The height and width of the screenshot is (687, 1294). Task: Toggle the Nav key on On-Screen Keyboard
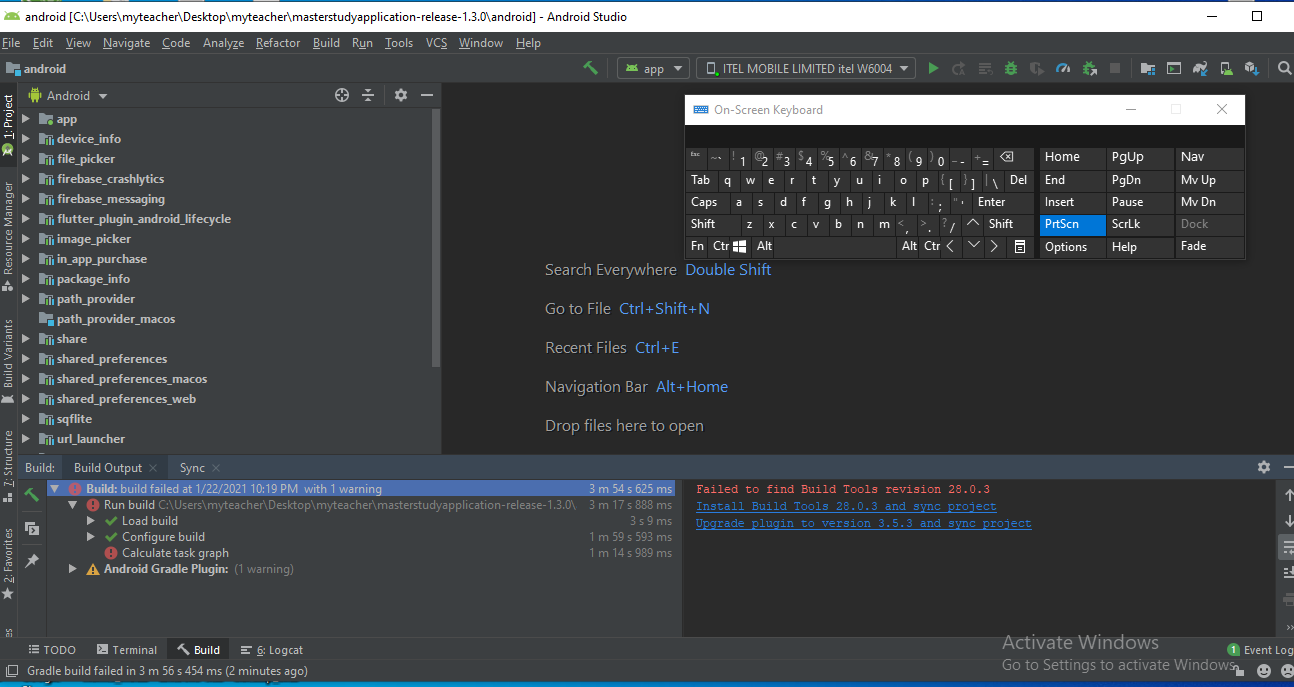point(1208,157)
